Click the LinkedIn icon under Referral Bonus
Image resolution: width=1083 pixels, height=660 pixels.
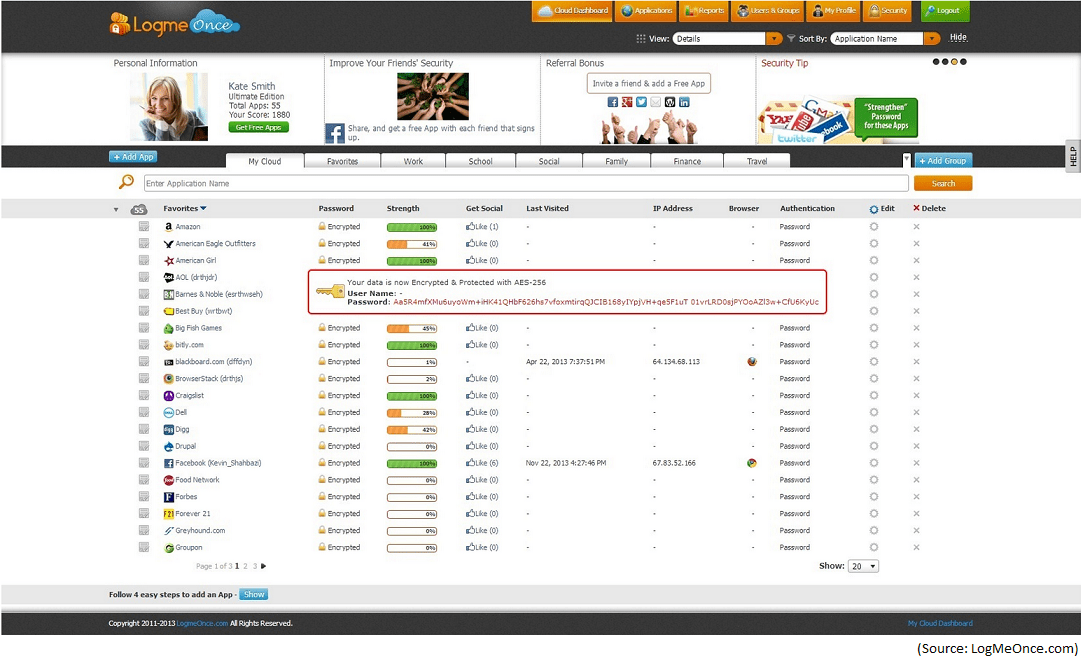(x=684, y=102)
